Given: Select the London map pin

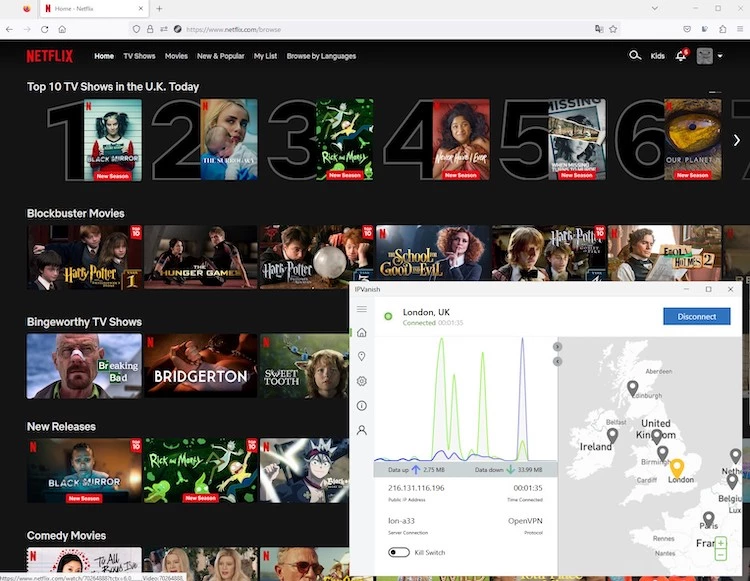Looking at the screenshot, I should pyautogui.click(x=676, y=468).
